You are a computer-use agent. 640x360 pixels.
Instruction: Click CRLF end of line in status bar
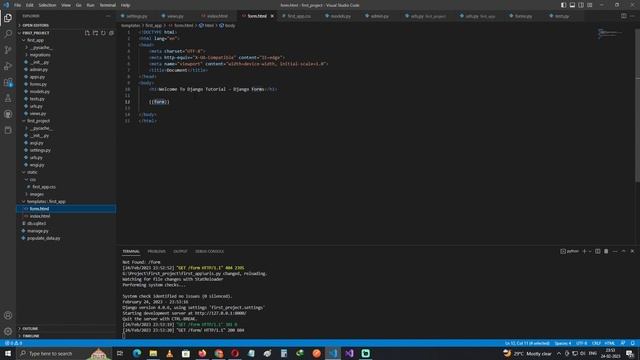point(596,343)
